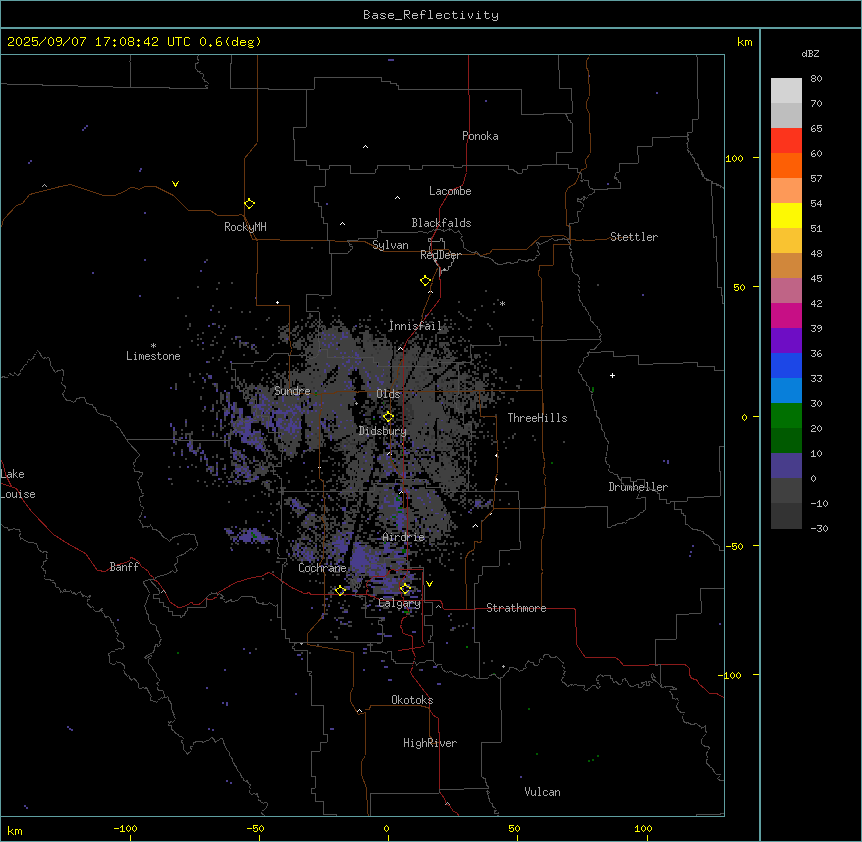Click the Drumheller label
Viewport: 862px width, 842px height.
[x=638, y=487]
